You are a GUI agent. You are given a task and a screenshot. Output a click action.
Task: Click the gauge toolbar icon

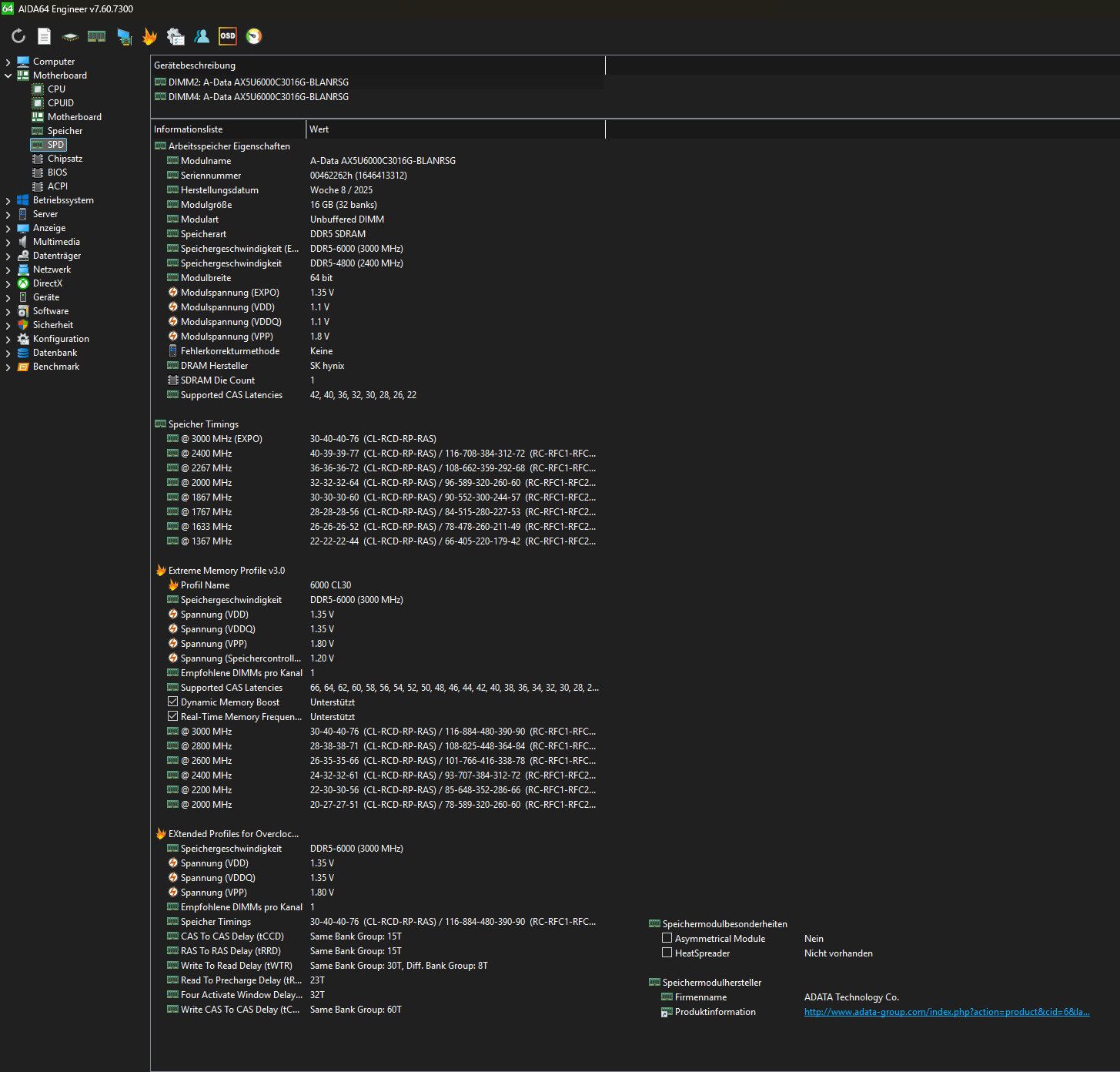[254, 36]
